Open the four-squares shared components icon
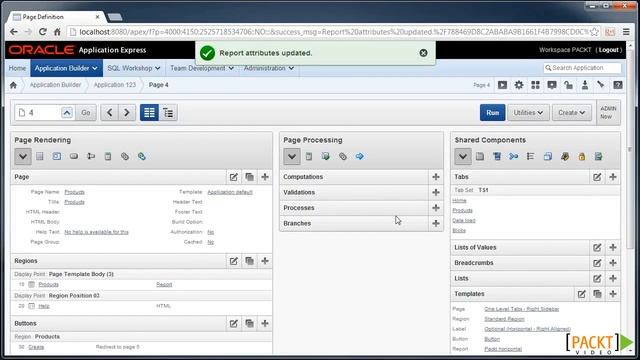Image resolution: width=640 pixels, height=360 pixels. click(536, 85)
